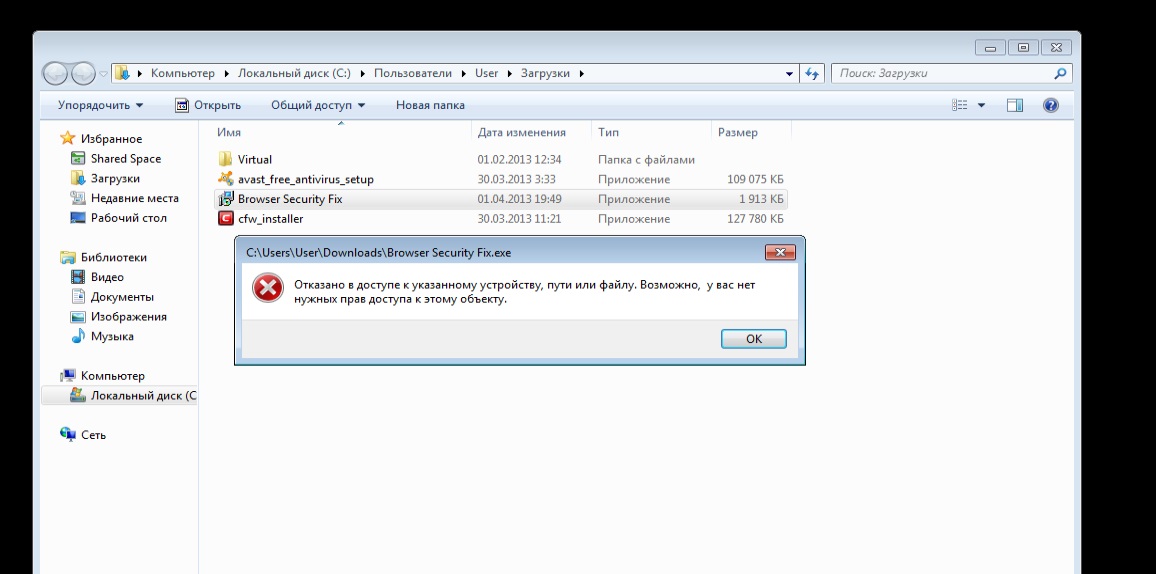
Task: Go back using the Explorer back arrow
Action: tap(56, 73)
